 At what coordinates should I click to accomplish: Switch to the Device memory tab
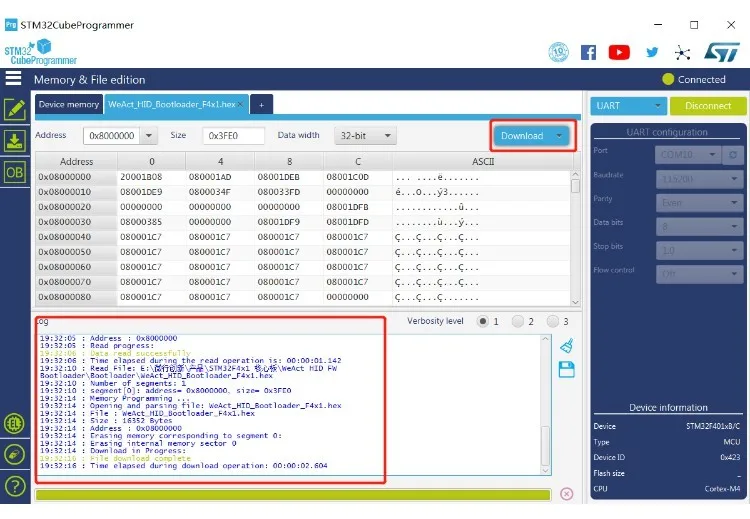tap(68, 104)
